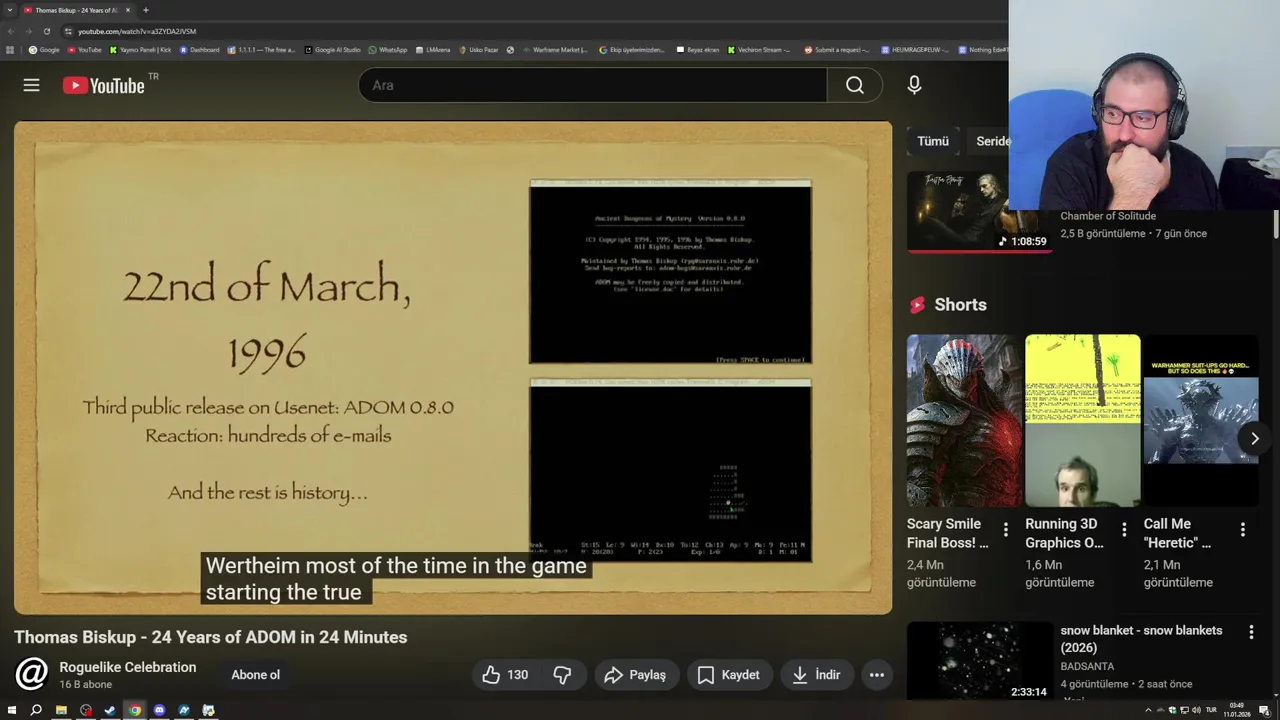
Task: Click the video player slide area
Action: (453, 368)
